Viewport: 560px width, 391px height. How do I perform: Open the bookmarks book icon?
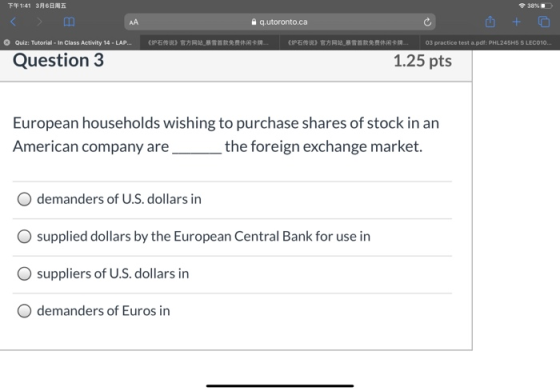click(x=69, y=22)
